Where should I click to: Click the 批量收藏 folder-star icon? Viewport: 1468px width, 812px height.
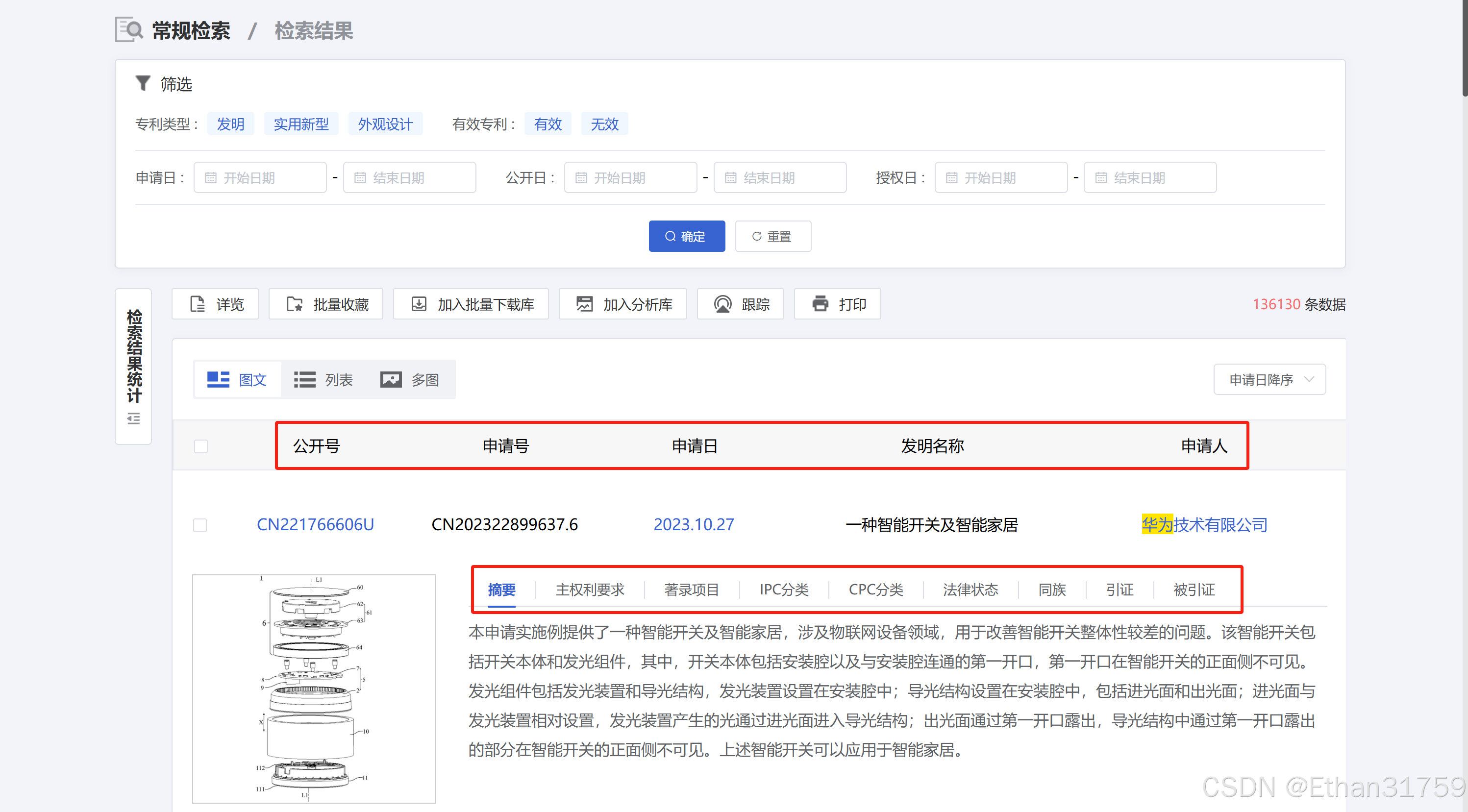click(x=294, y=304)
